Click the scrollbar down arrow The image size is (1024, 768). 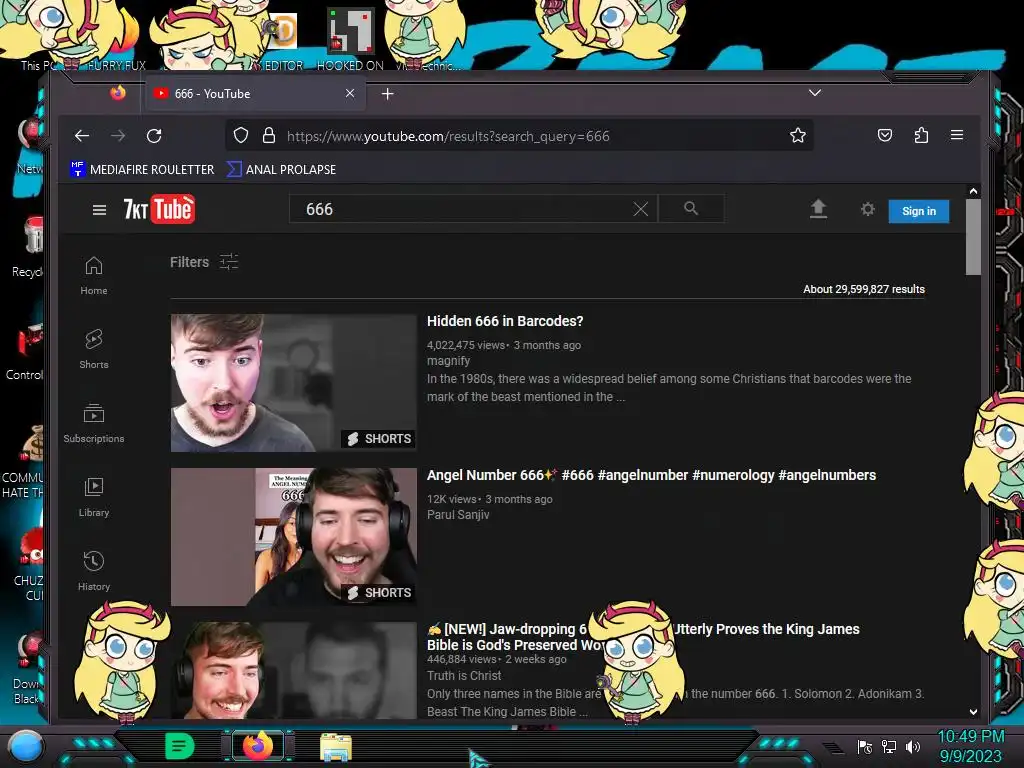tap(973, 712)
